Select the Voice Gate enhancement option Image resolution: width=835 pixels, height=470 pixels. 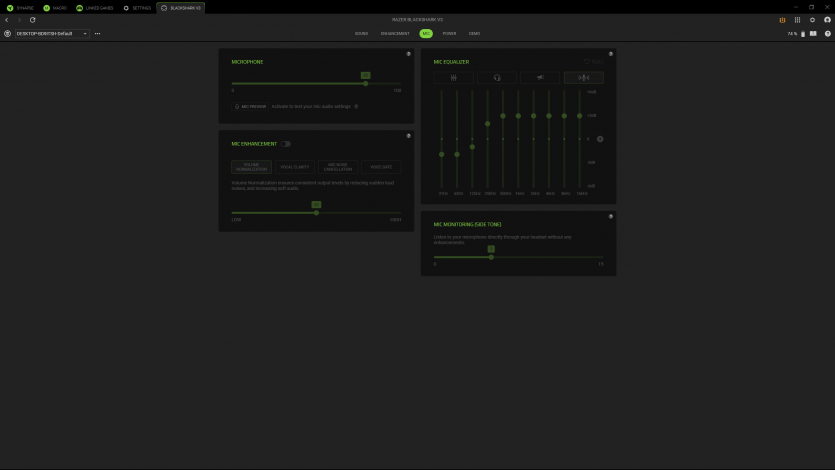pyautogui.click(x=381, y=167)
